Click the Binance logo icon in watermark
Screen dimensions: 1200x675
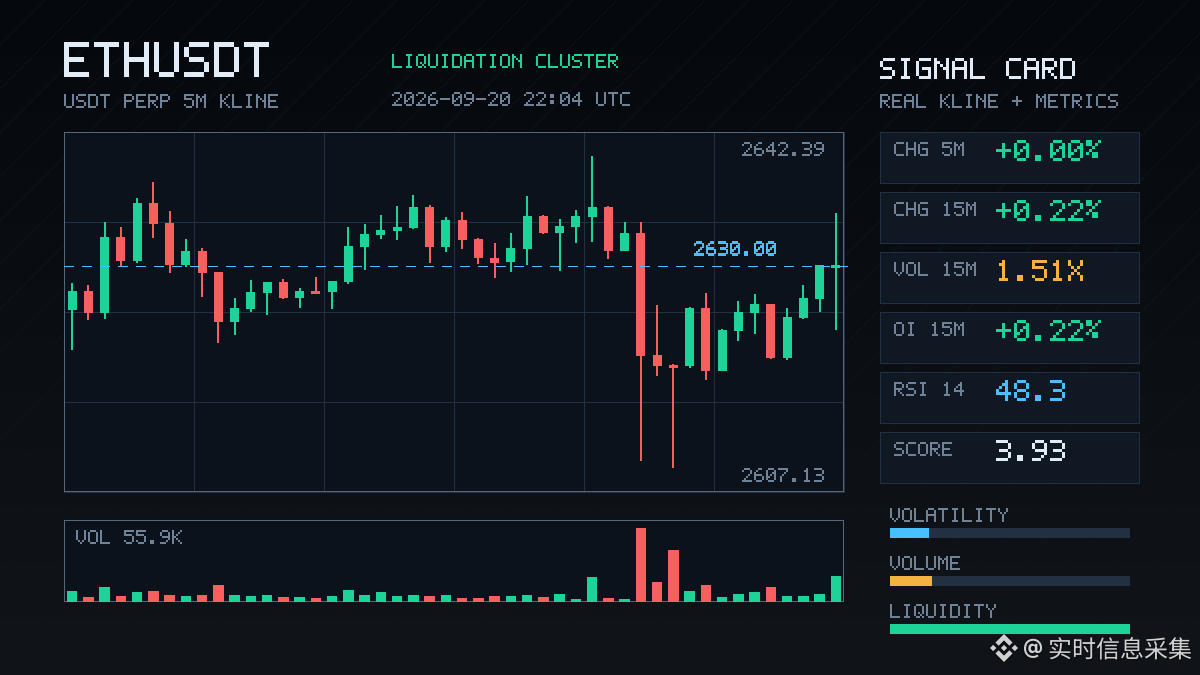(x=1003, y=649)
